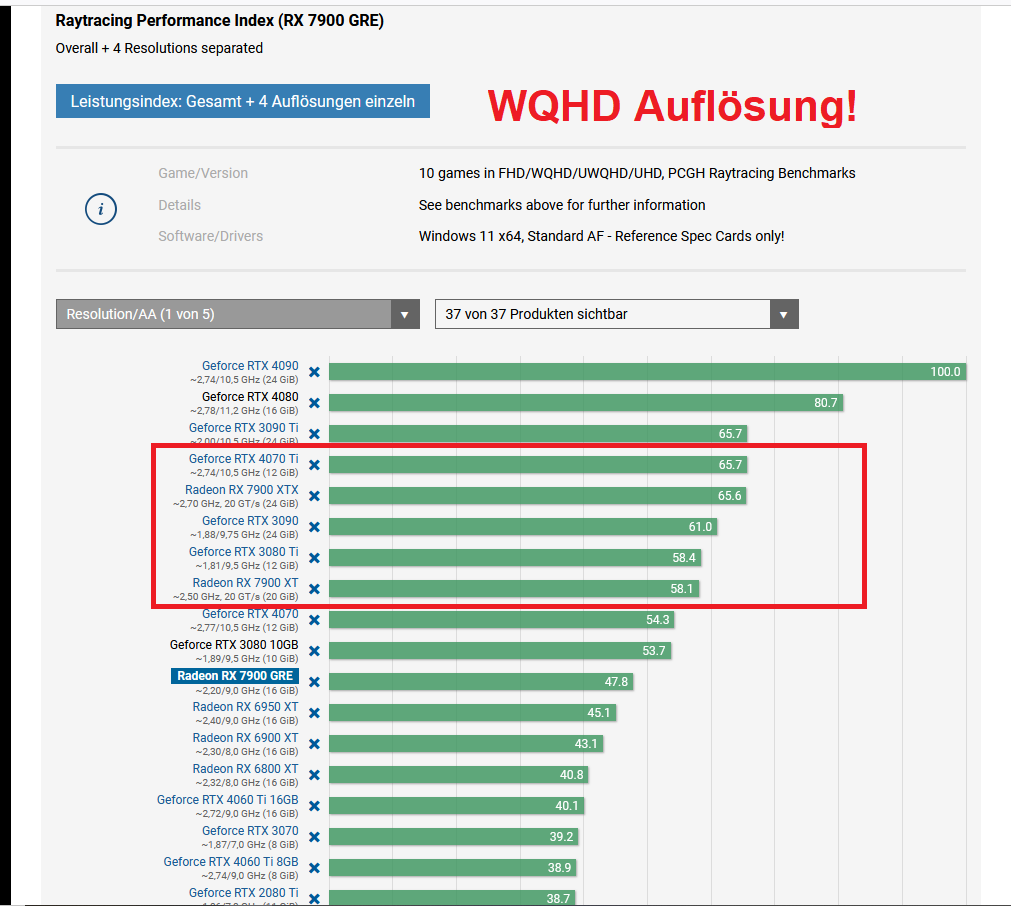Image resolution: width=1011 pixels, height=906 pixels.
Task: Select highlighted Radeon RX 7900 GRE label
Action: pyautogui.click(x=235, y=676)
